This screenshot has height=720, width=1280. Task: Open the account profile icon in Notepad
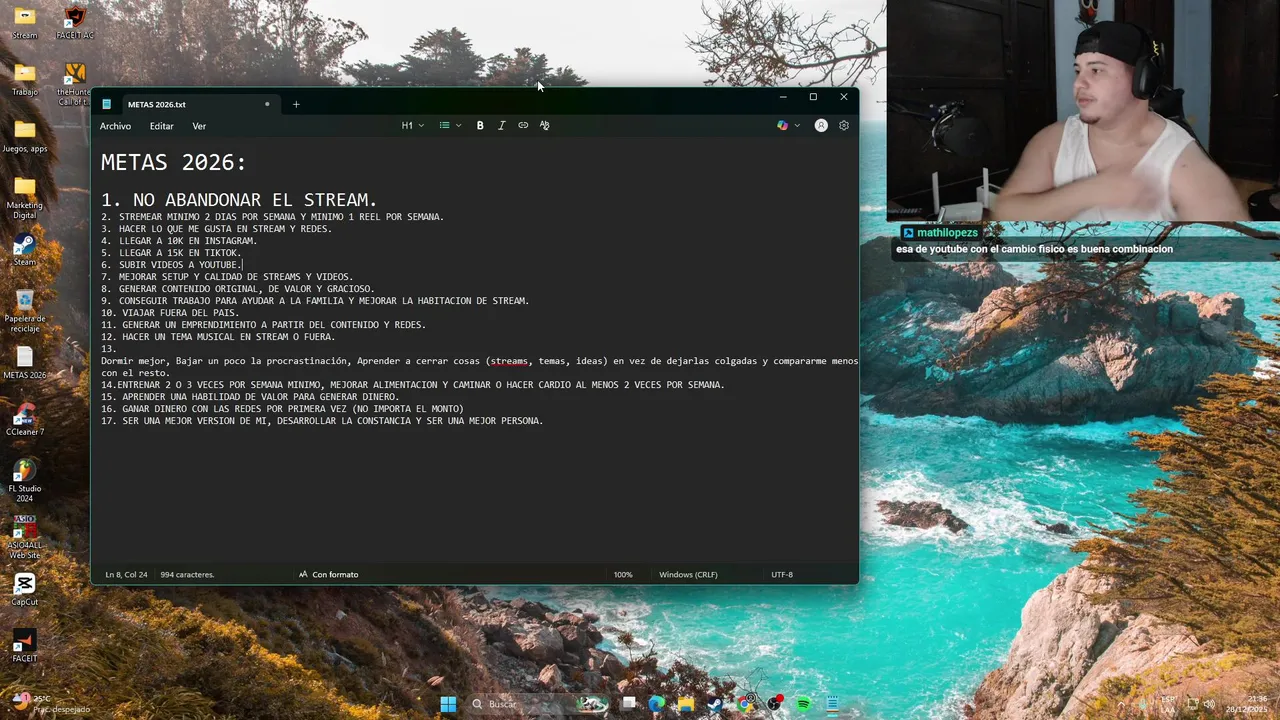tap(821, 125)
